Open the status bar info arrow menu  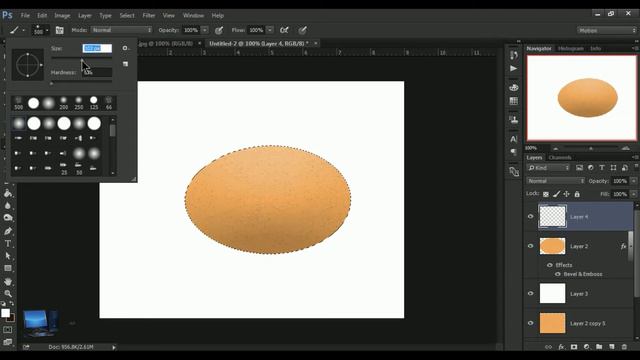tap(114, 347)
